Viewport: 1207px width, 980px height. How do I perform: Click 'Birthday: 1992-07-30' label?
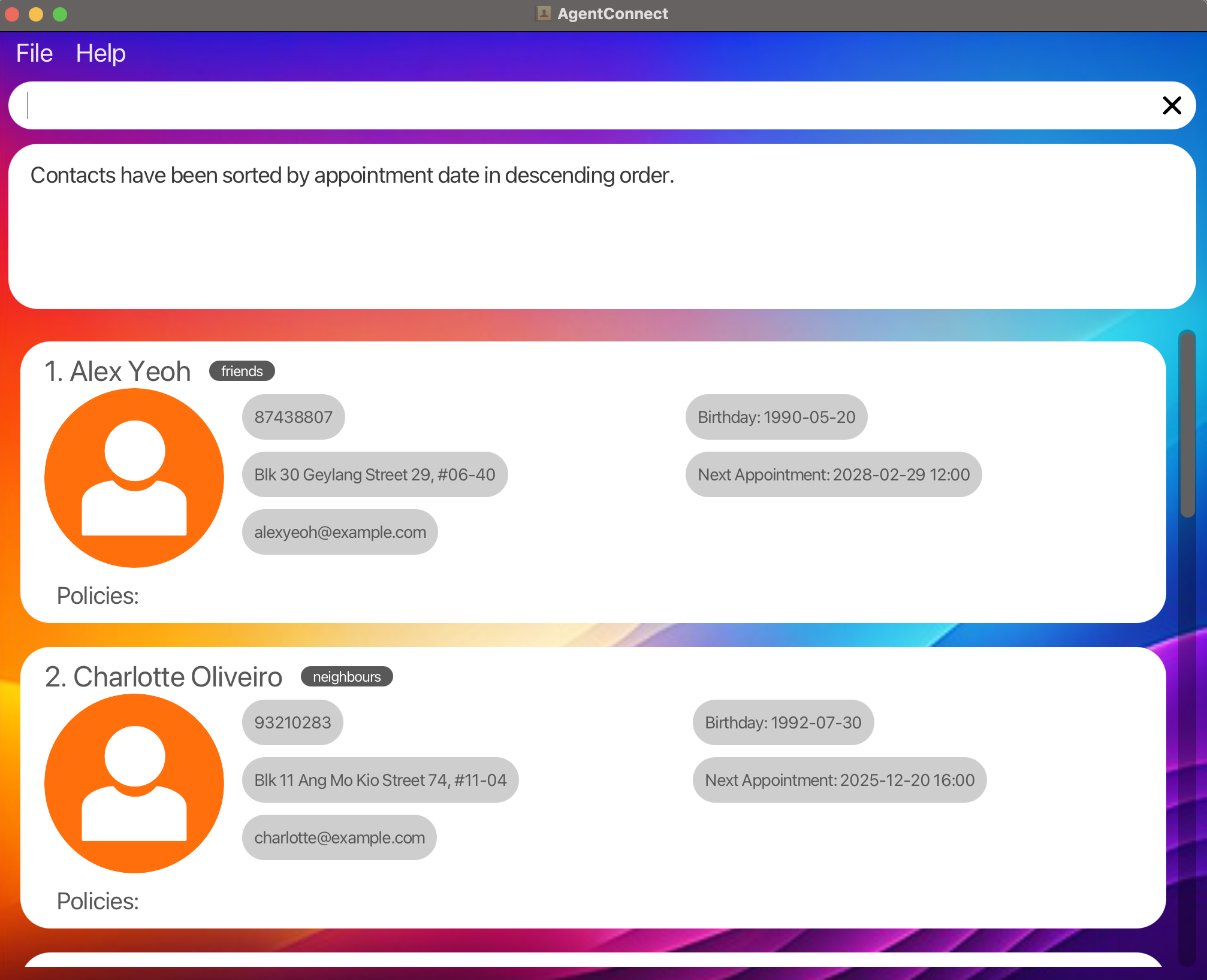pos(783,722)
